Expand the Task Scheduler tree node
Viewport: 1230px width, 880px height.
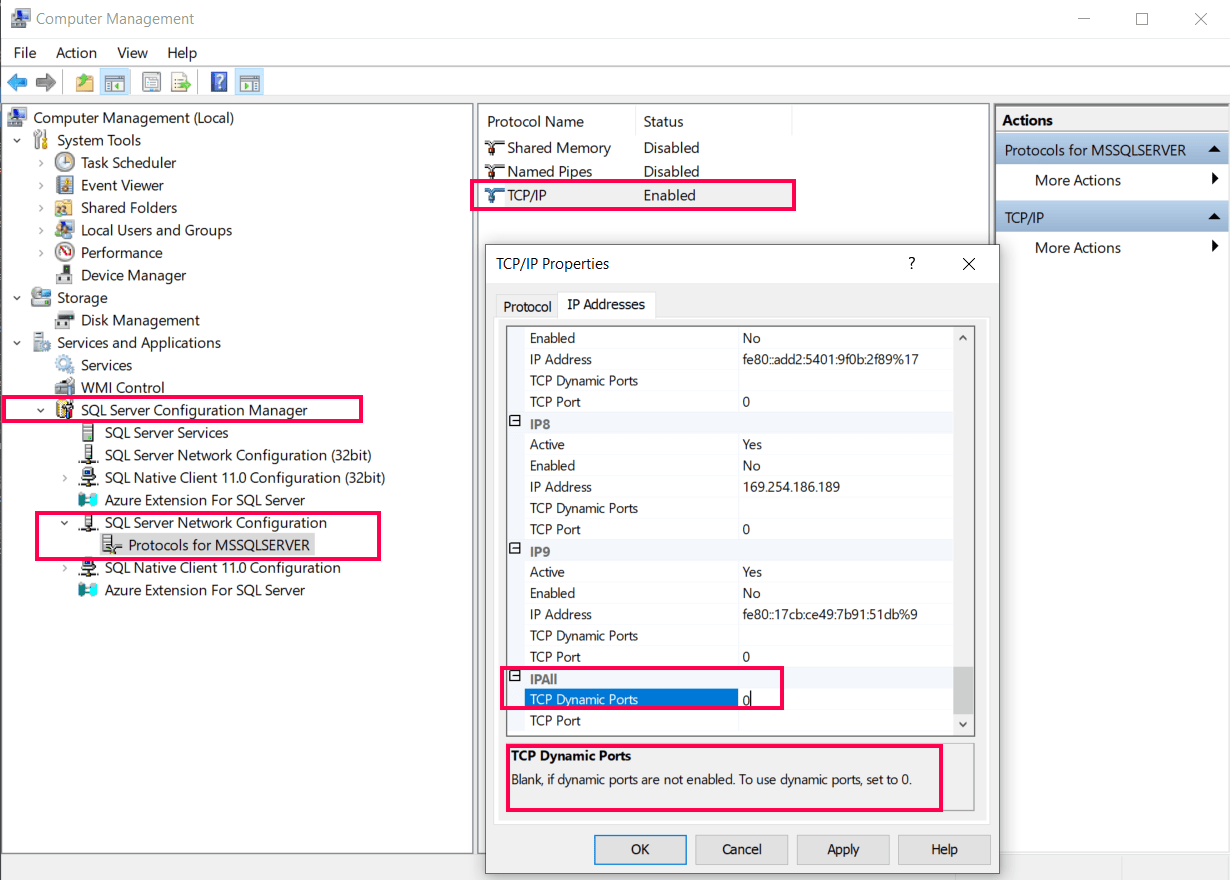tap(41, 163)
